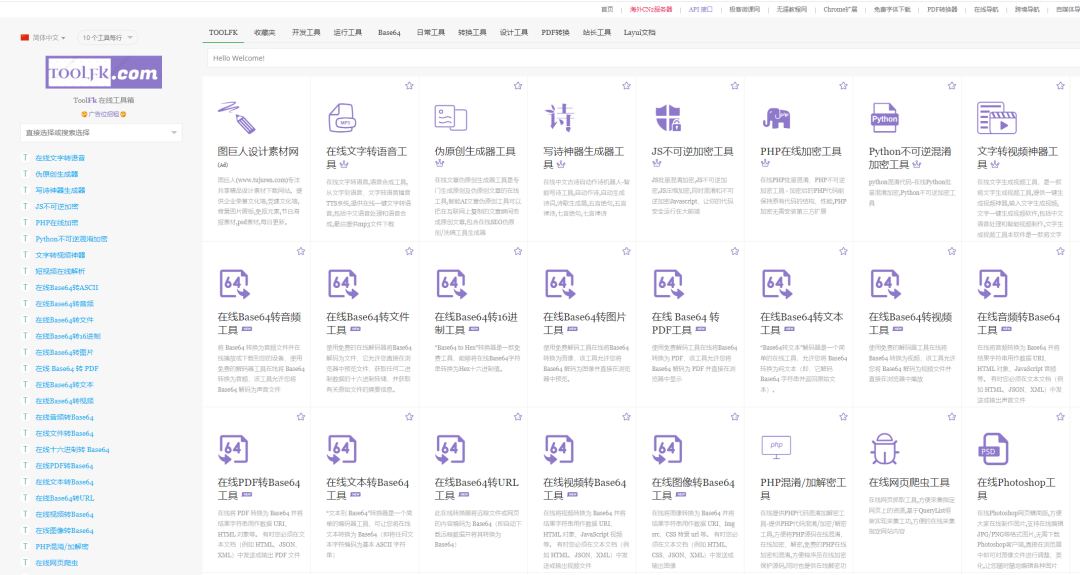Image resolution: width=1080 pixels, height=575 pixels.
Task: Open 短视频在线解析 in the sidebar list
Action: tap(60, 271)
